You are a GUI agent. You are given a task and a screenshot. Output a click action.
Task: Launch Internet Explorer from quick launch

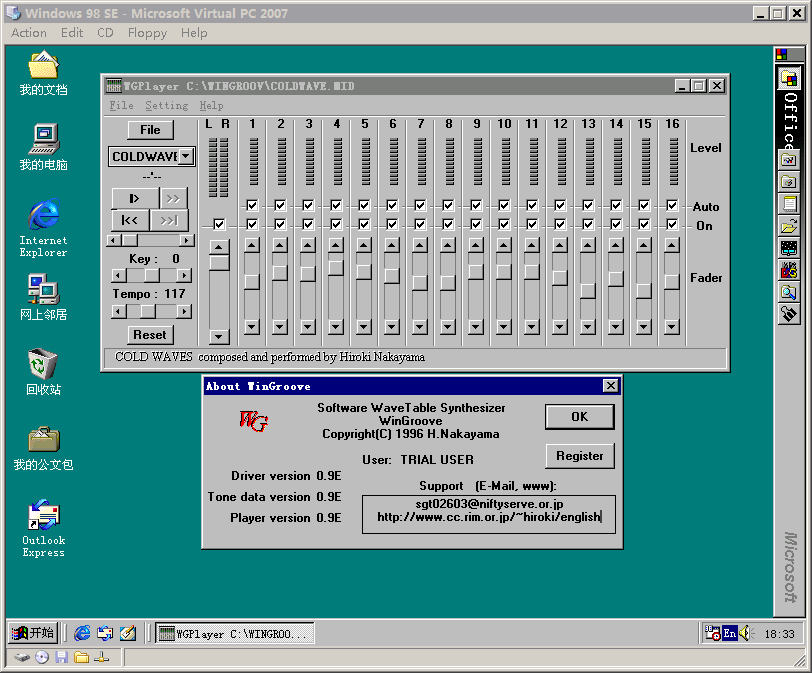point(82,633)
